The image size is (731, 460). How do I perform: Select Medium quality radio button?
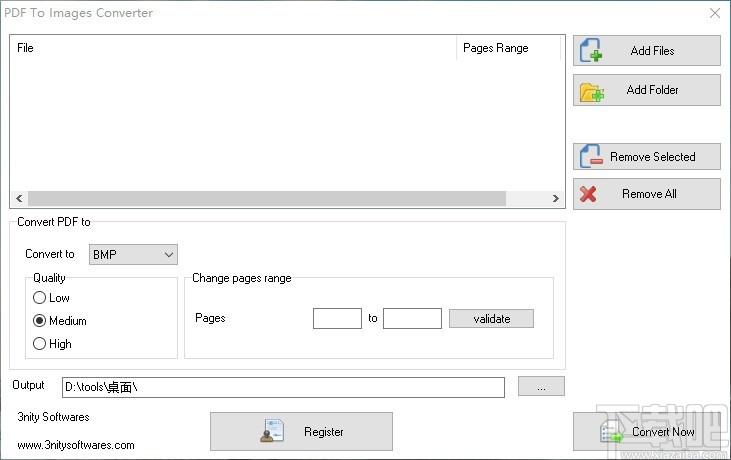(x=40, y=321)
